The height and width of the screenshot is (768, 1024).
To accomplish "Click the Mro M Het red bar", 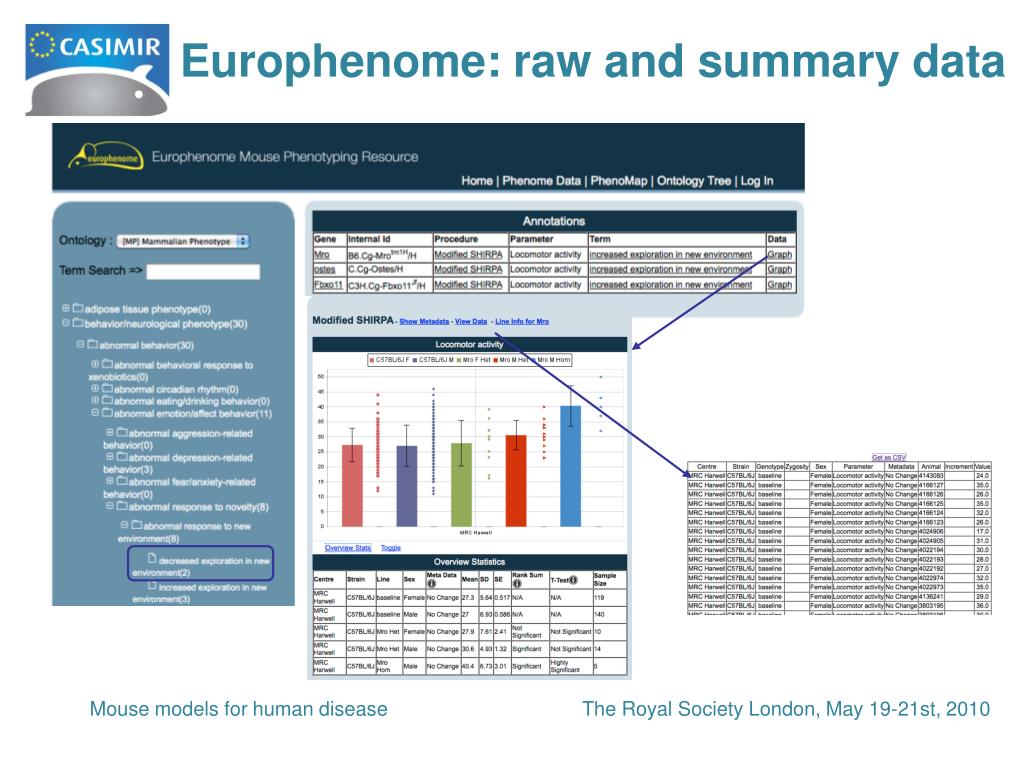I will coord(516,481).
